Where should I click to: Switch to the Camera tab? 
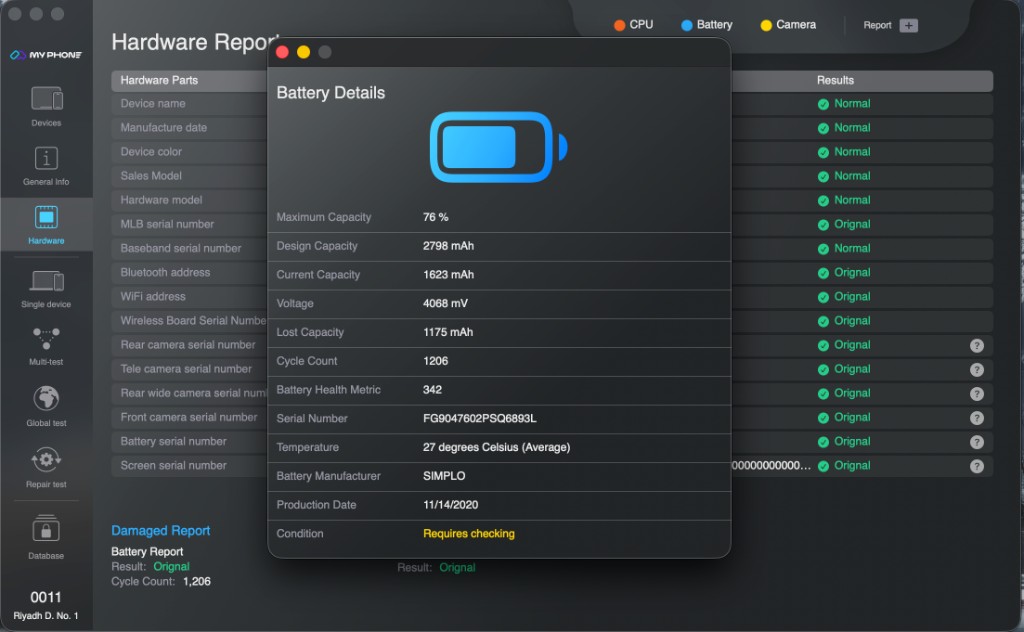point(788,25)
